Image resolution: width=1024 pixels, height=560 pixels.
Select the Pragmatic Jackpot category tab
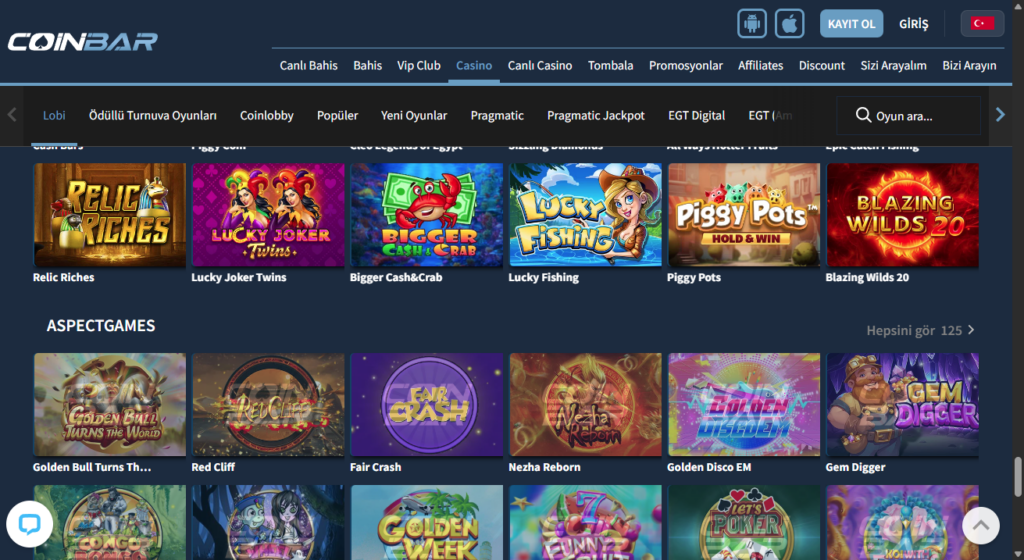point(596,116)
